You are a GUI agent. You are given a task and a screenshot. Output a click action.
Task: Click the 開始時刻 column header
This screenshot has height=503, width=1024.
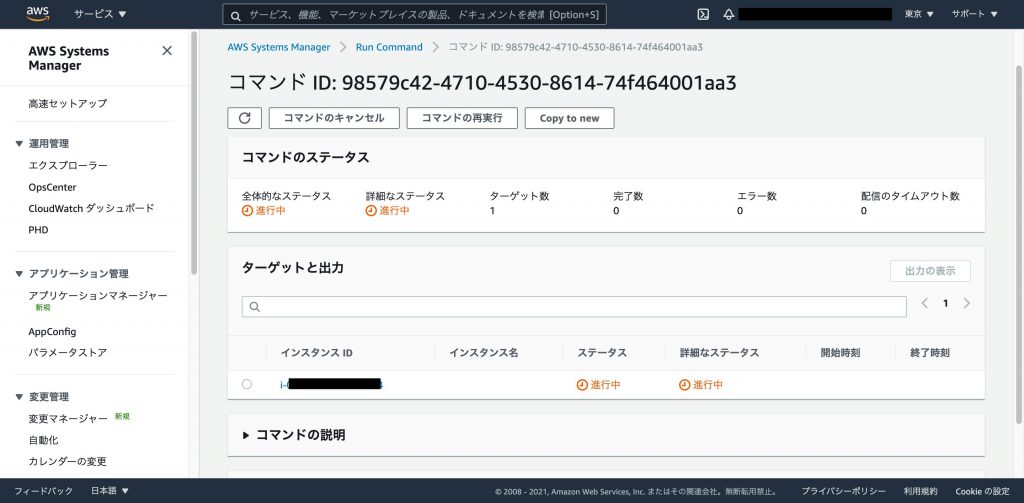pos(840,353)
